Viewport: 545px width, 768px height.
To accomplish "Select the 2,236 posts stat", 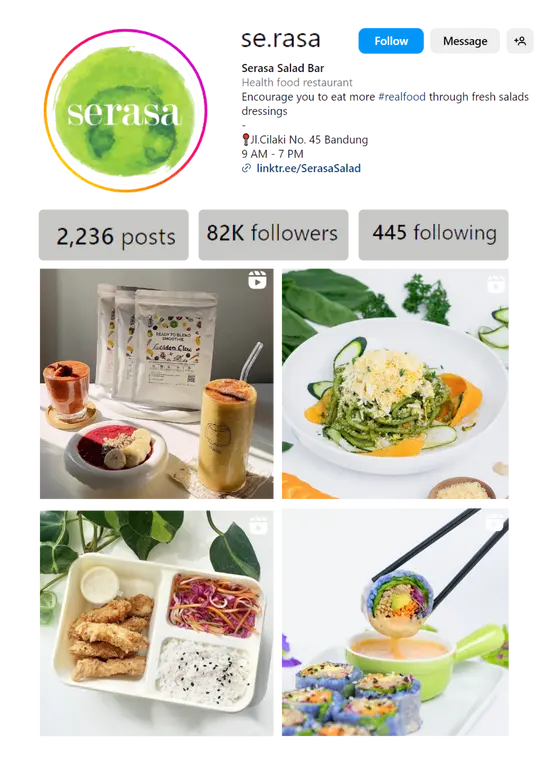I will [114, 235].
